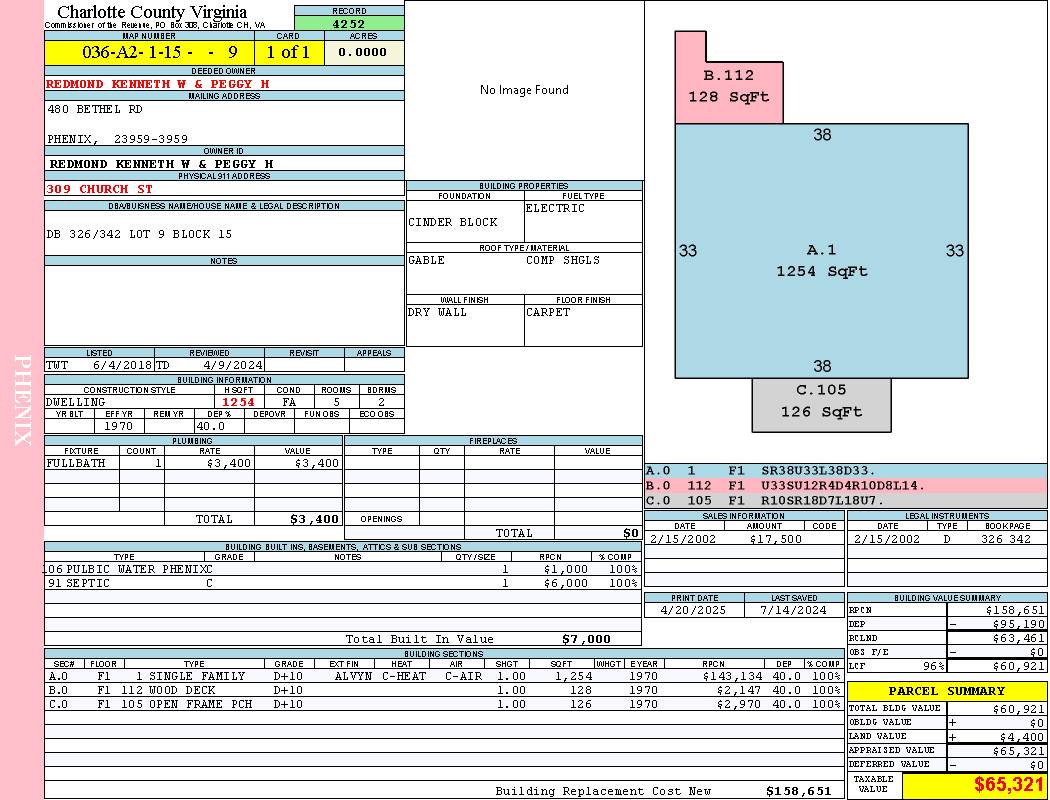The image size is (1050, 800).
Task: Click the '1 of 1' card indicator
Action: (288, 52)
